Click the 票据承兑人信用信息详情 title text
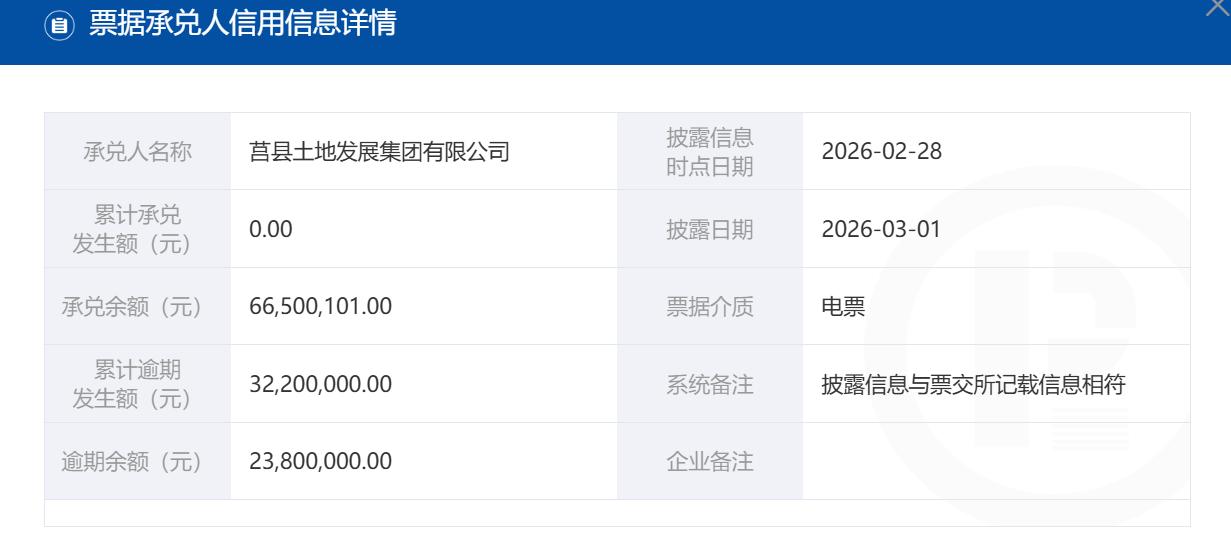Screen dimensions: 1231x535 click(243, 25)
